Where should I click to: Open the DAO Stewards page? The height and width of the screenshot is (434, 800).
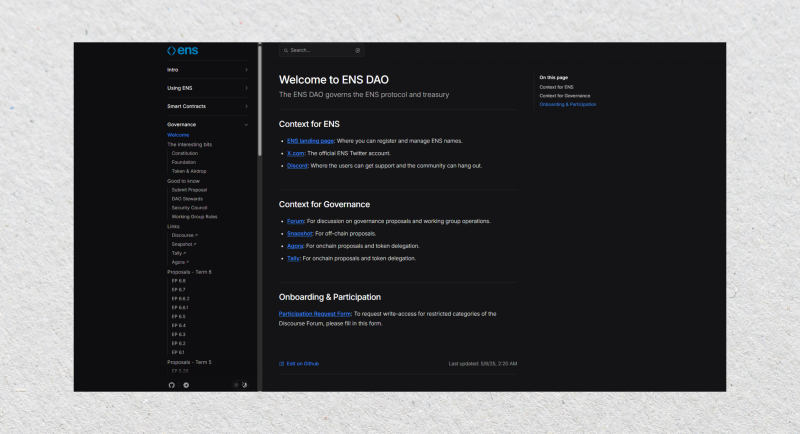click(x=187, y=199)
